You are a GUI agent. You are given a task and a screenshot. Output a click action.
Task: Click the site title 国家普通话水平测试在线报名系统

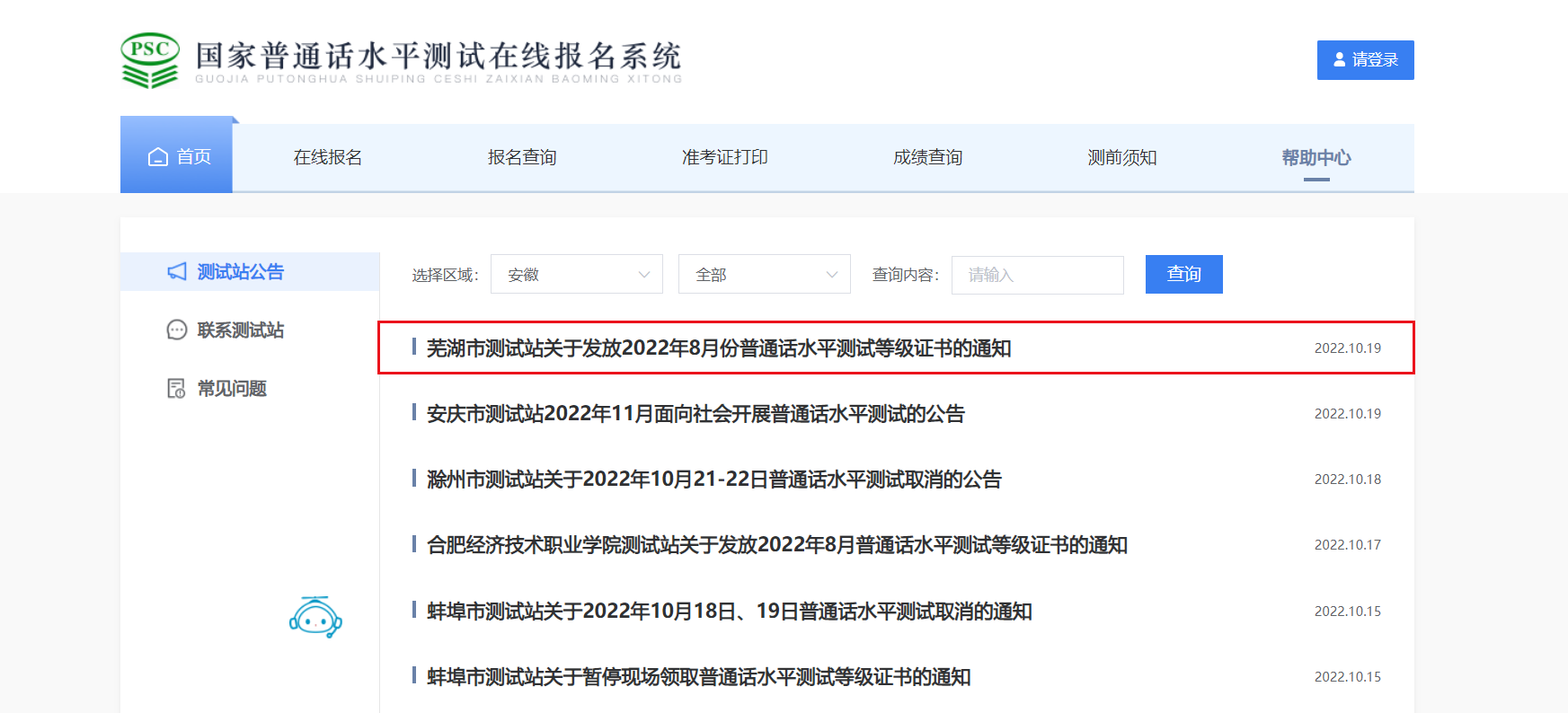click(x=439, y=56)
